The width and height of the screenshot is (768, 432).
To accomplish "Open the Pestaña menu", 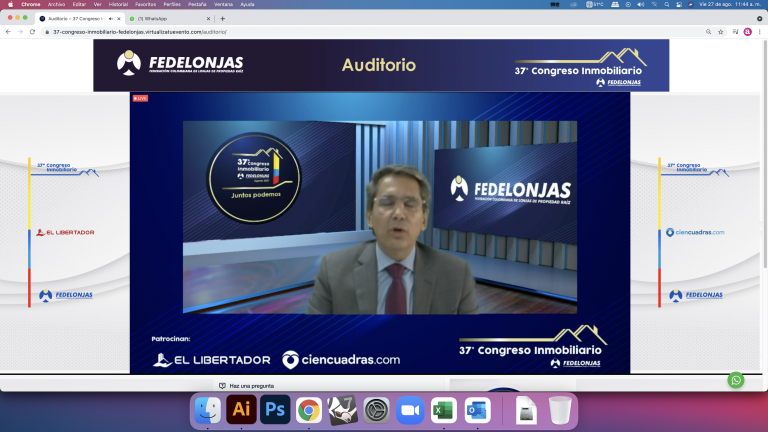I will pyautogui.click(x=197, y=4).
